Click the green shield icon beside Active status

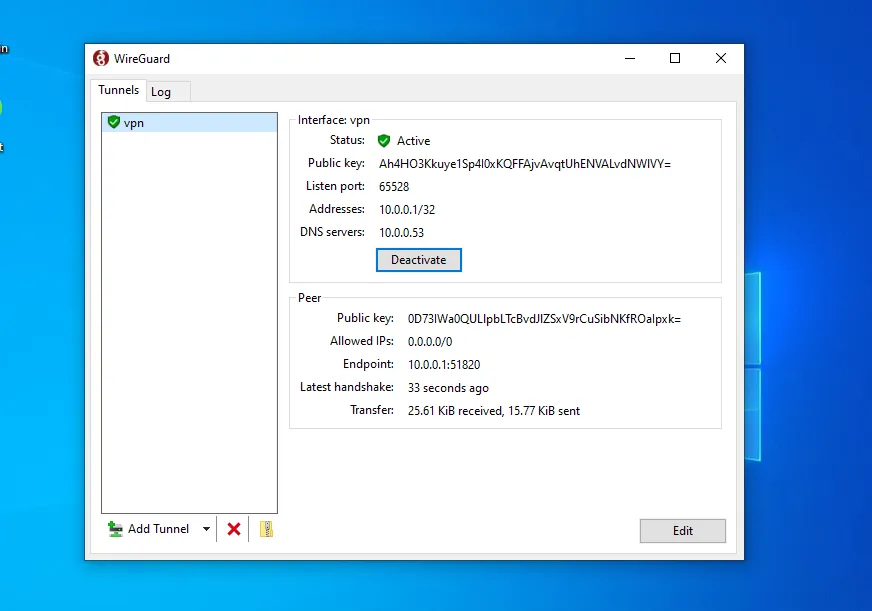pos(384,141)
